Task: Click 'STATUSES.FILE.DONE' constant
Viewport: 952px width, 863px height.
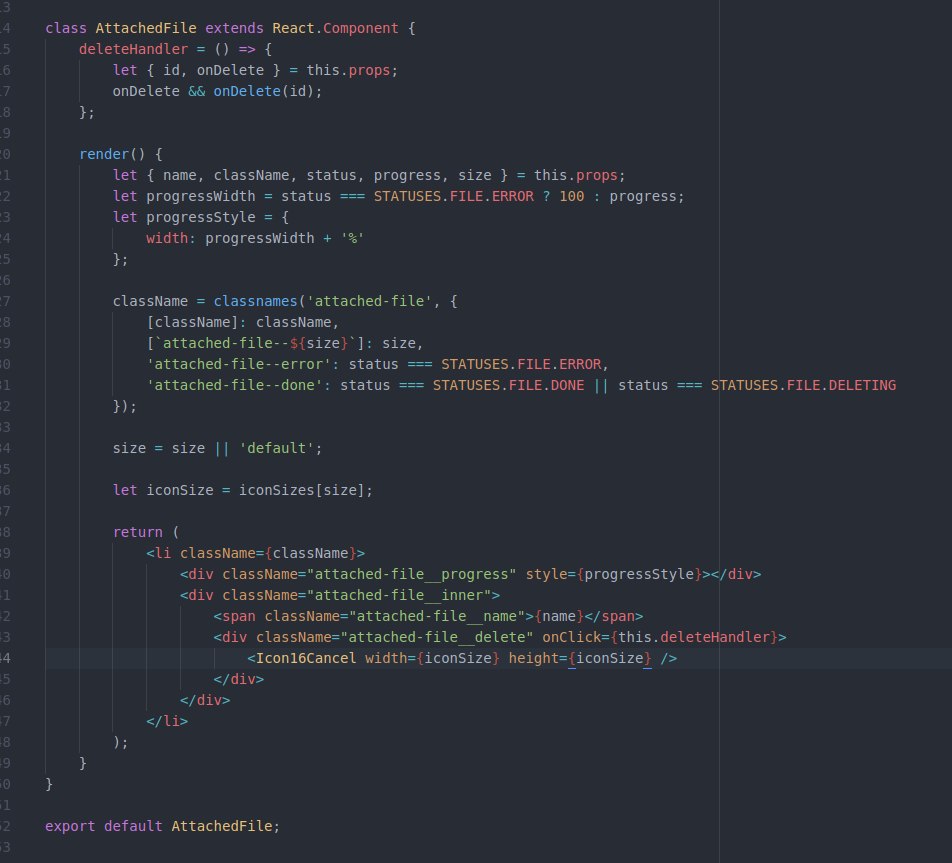Action: click(x=508, y=386)
